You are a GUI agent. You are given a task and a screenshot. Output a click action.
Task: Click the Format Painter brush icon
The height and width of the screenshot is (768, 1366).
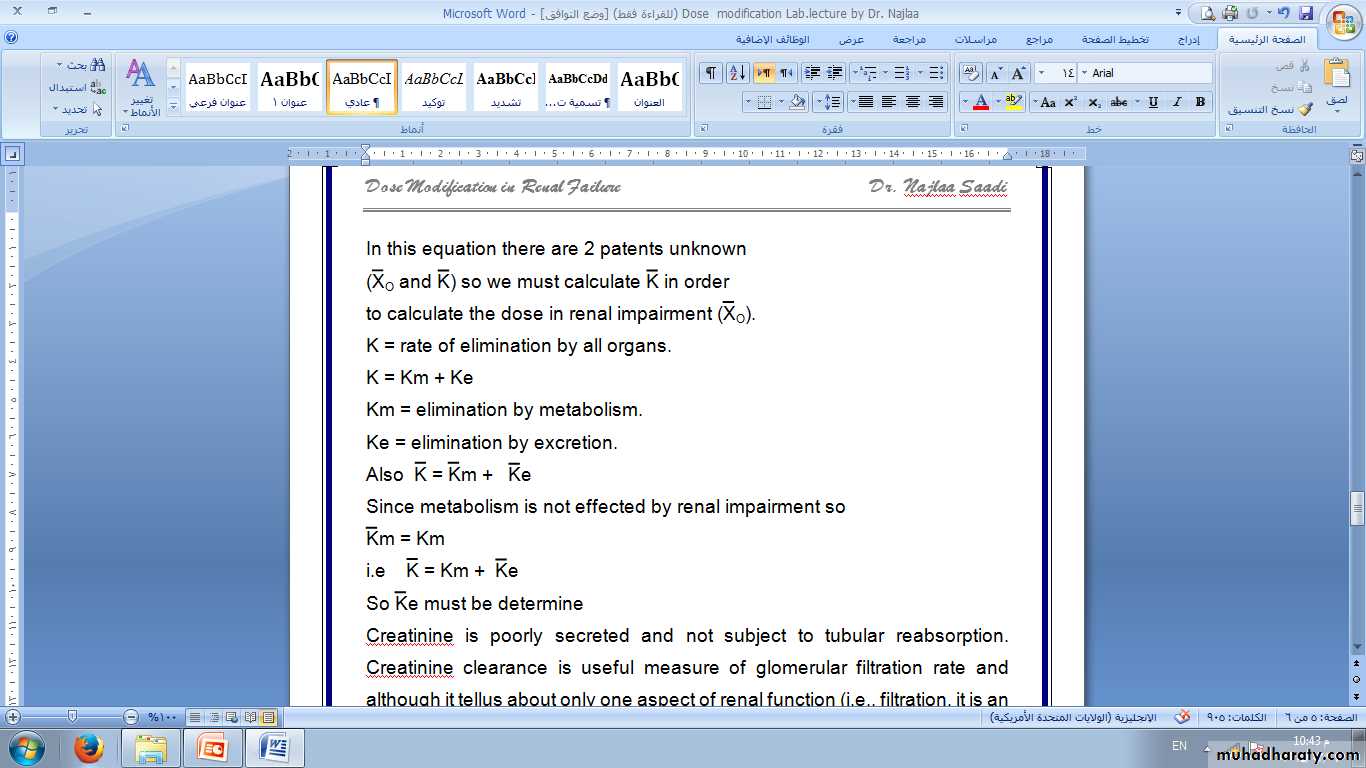pyautogui.click(x=1305, y=110)
